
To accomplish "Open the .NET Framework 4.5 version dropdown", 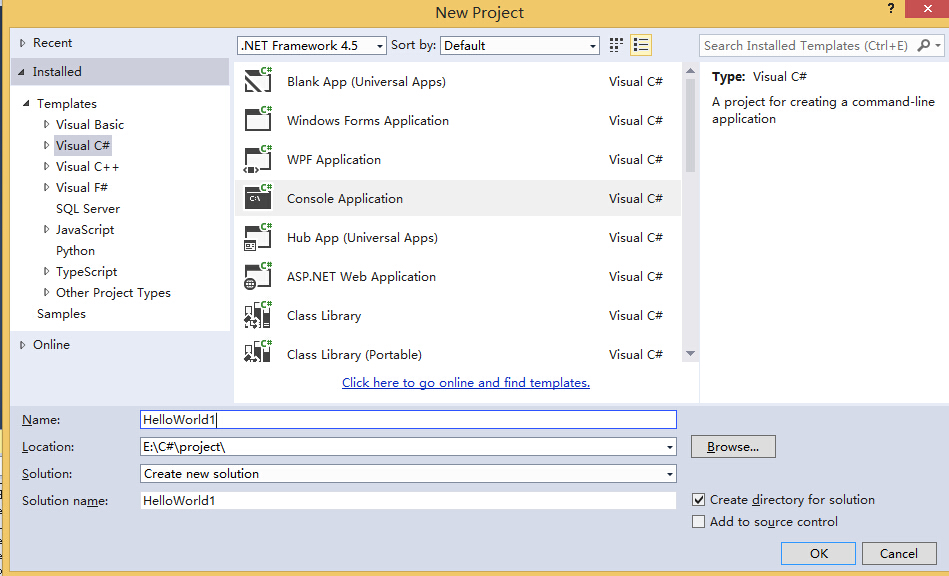I will 312,45.
